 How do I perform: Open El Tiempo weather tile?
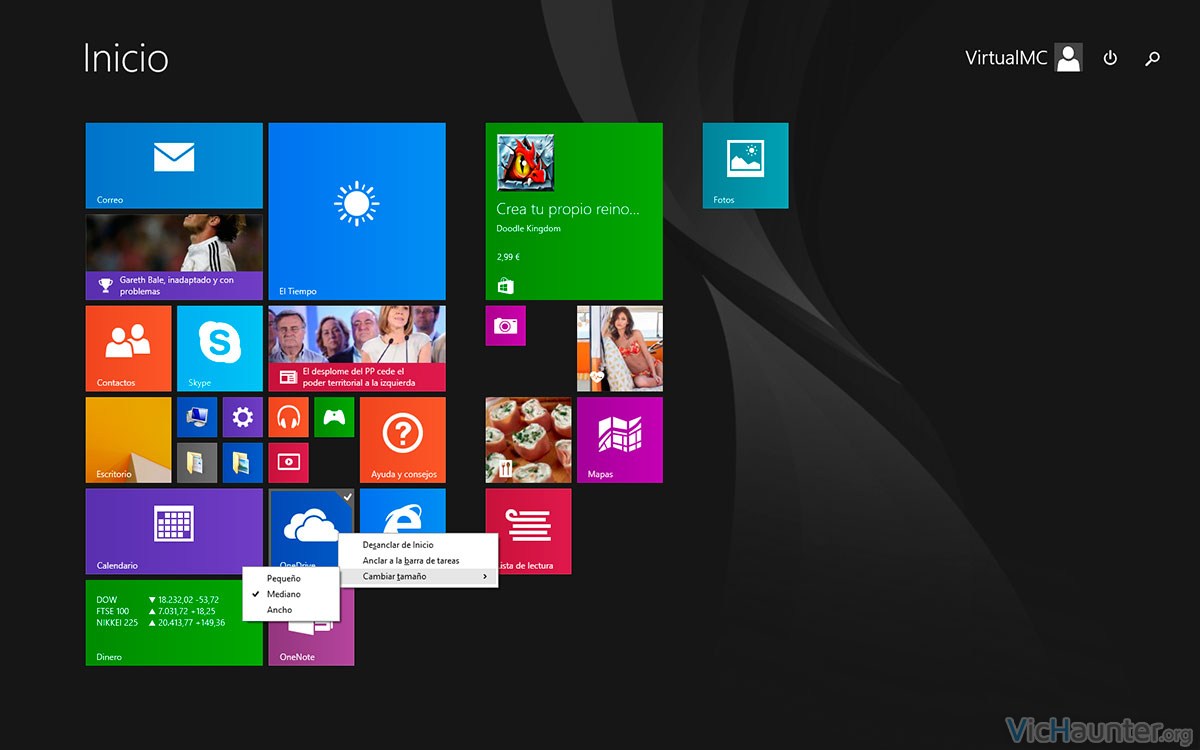357,211
